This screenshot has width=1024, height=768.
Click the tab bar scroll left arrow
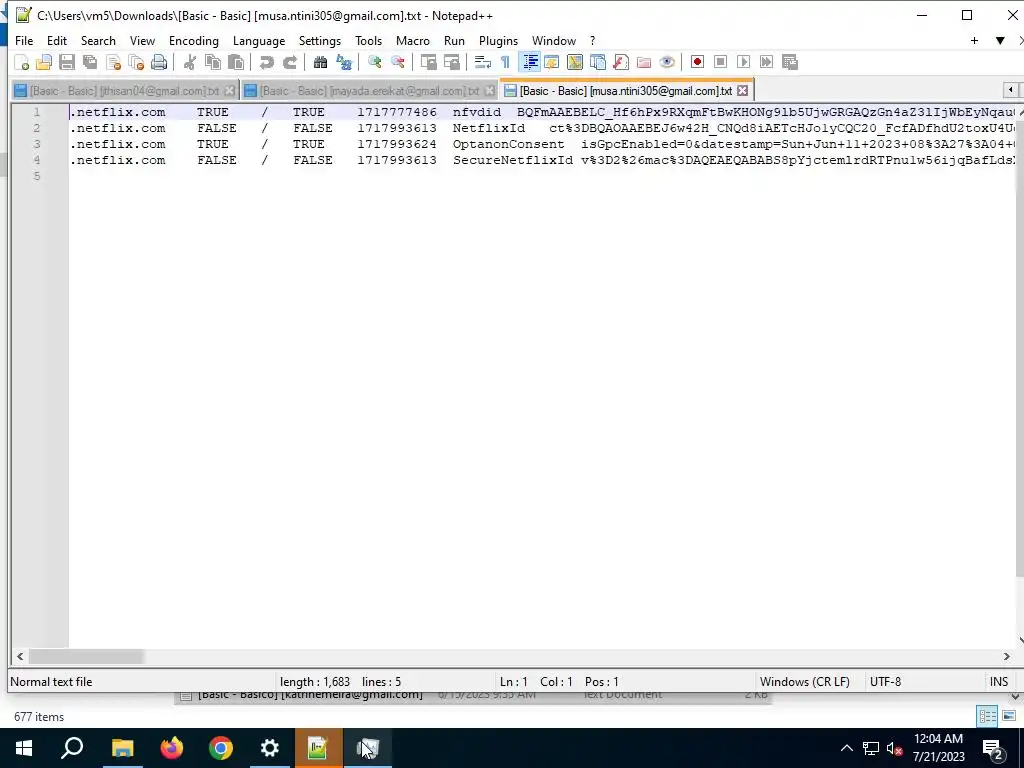pyautogui.click(x=1010, y=90)
